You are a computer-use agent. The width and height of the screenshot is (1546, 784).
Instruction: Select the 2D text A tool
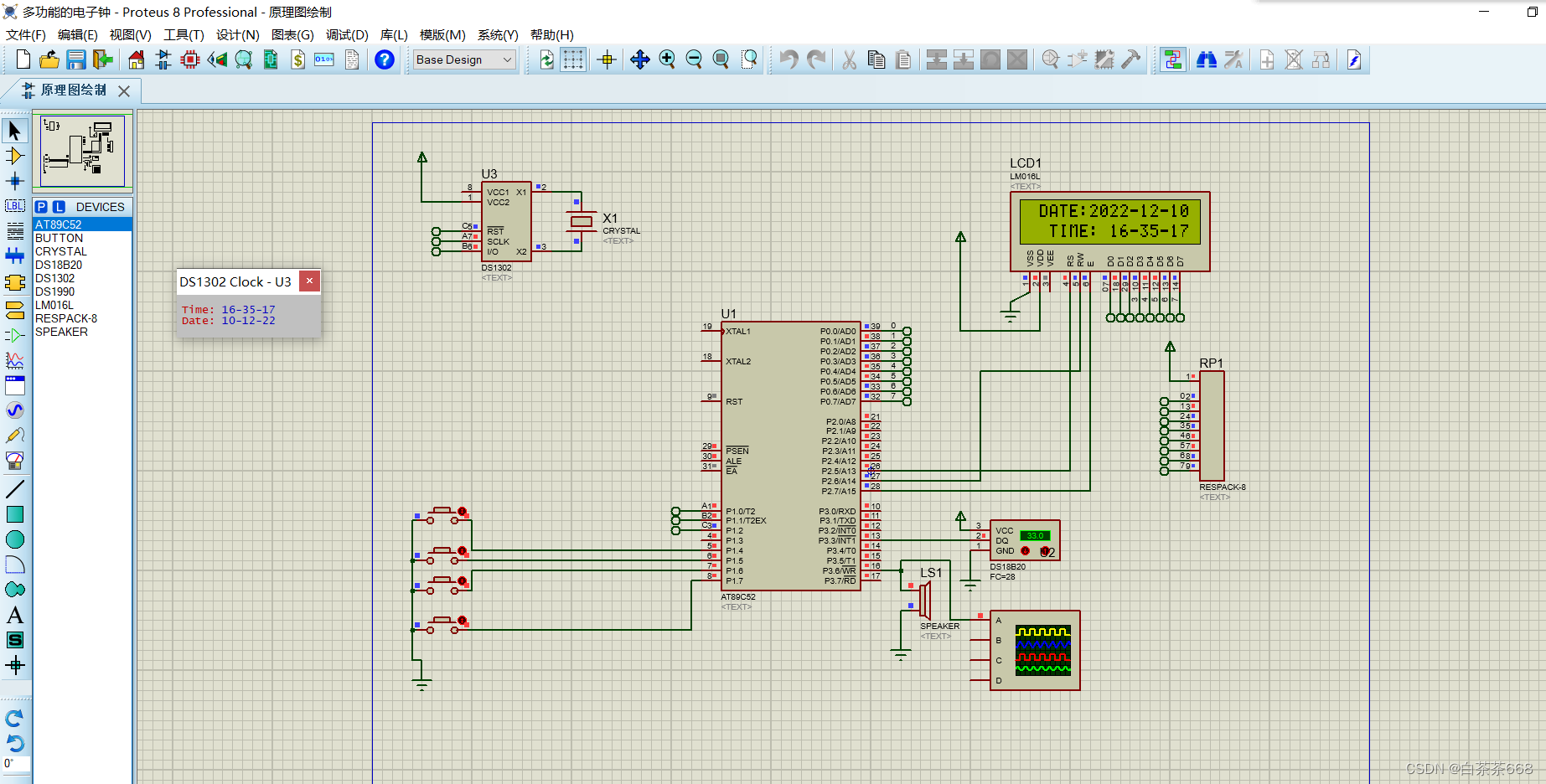(14, 615)
